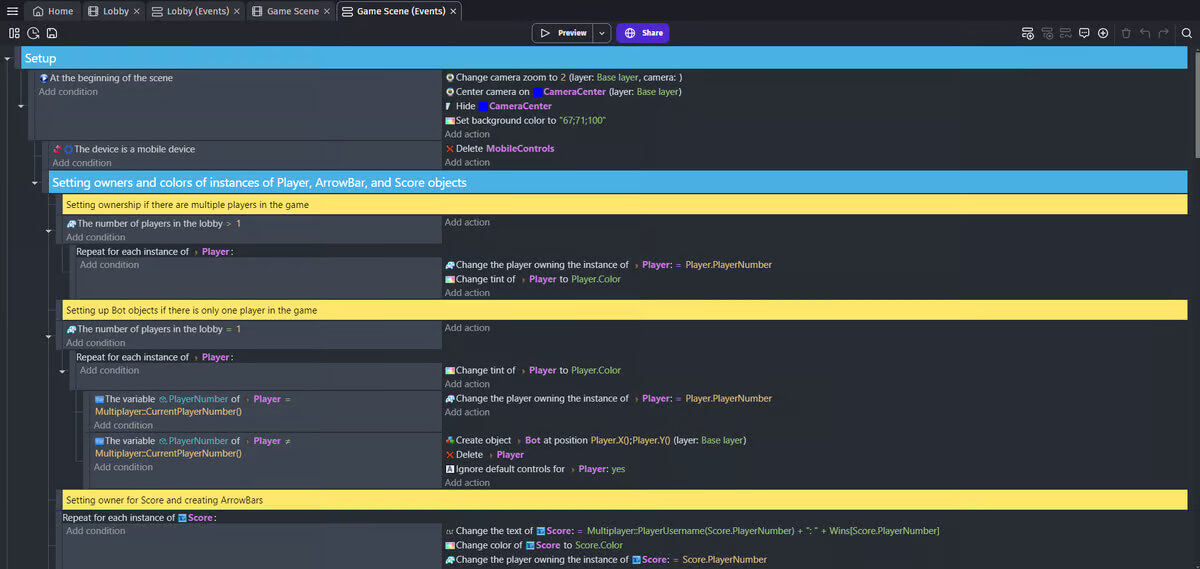
Task: Select the 'Create object Bot at position' action
Action: click(x=595, y=440)
